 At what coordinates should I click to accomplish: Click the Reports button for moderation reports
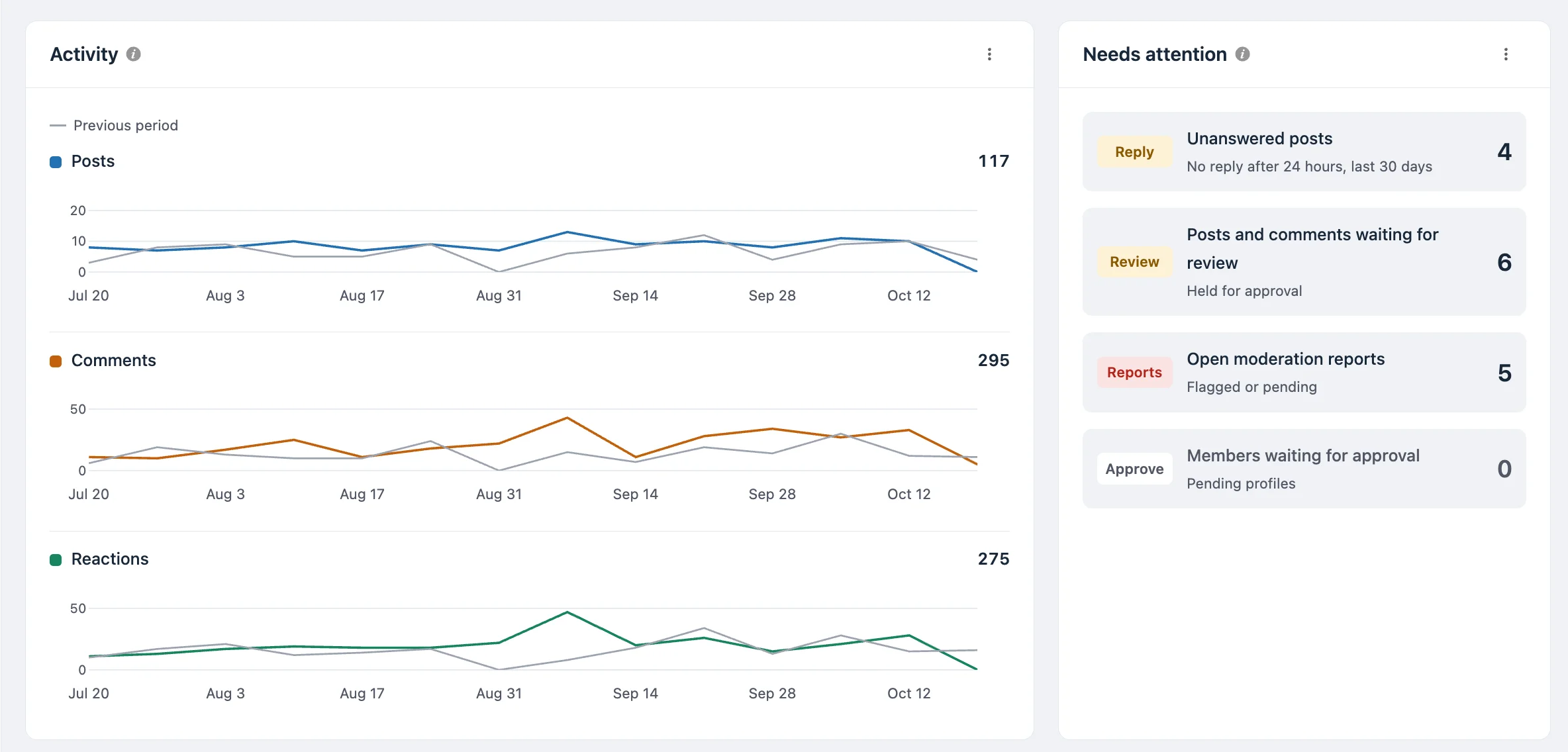(x=1134, y=372)
